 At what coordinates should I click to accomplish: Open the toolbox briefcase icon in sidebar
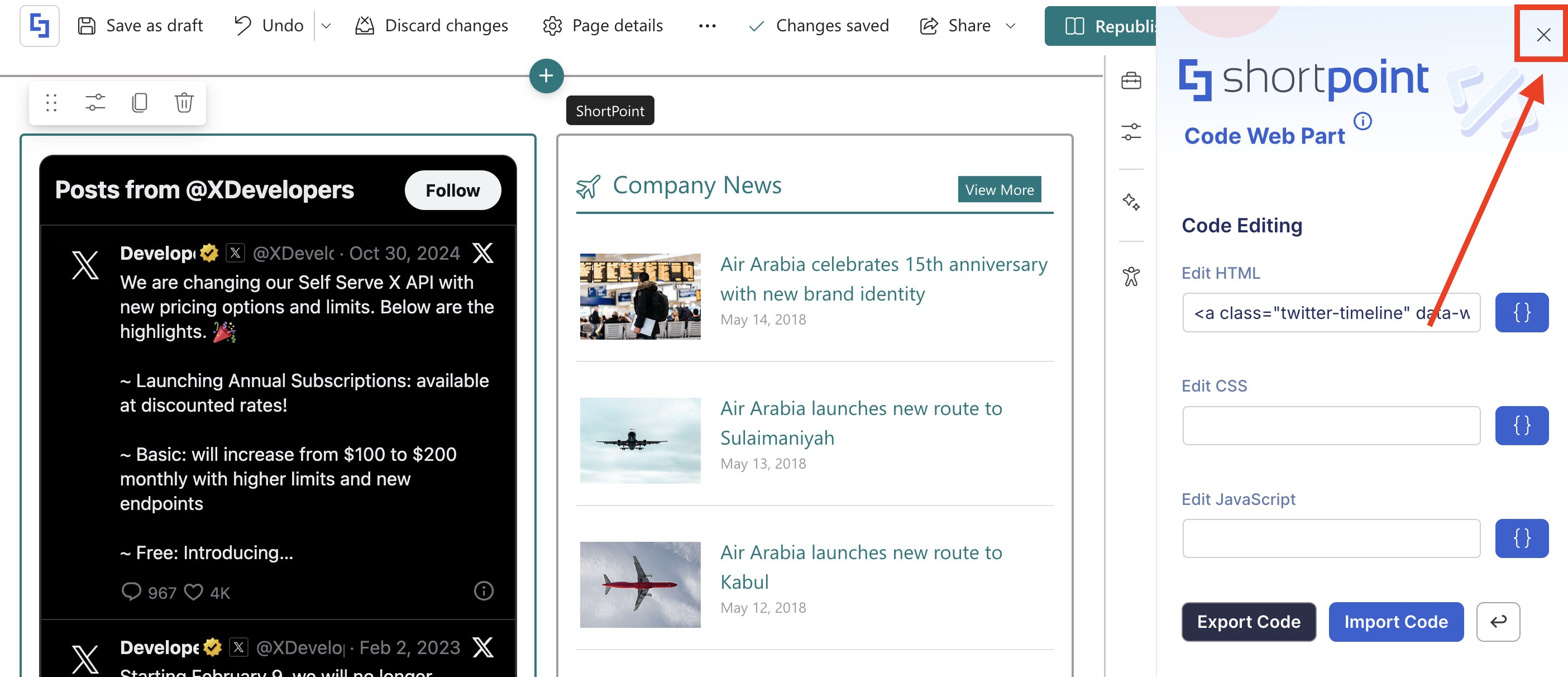tap(1130, 81)
